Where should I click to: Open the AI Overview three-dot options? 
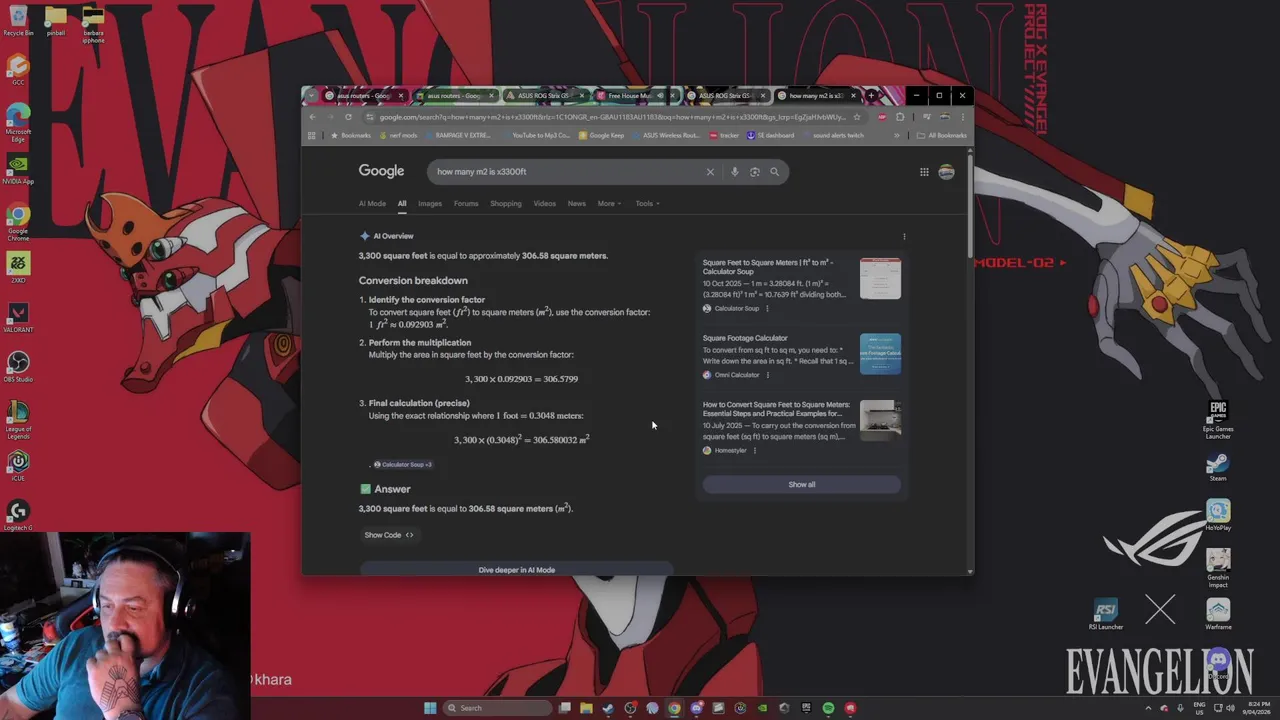click(x=904, y=237)
